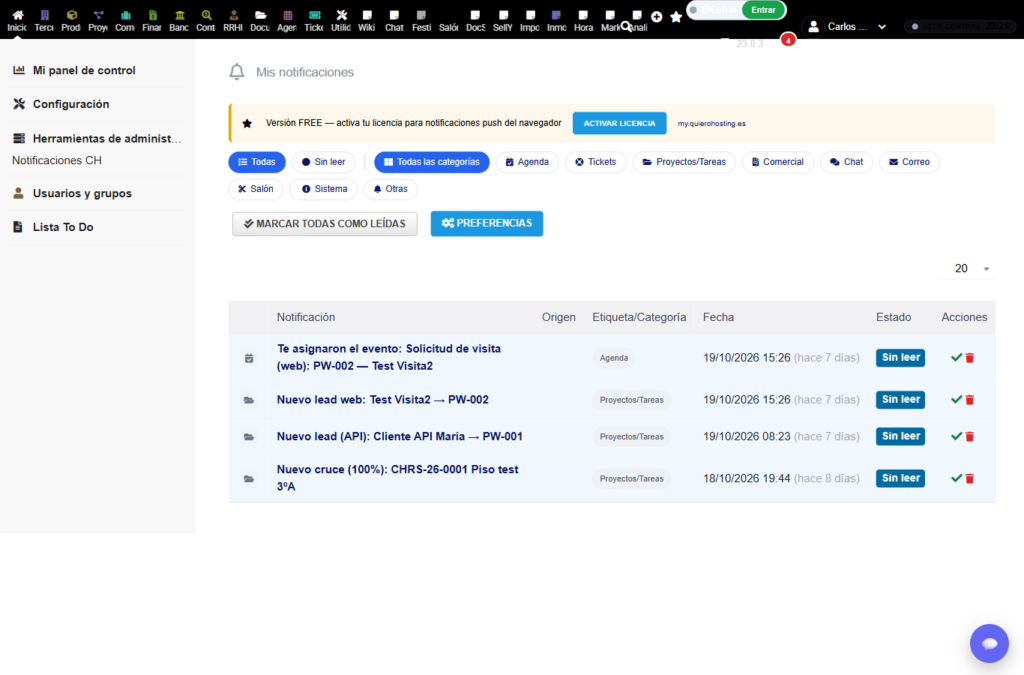Mark Nuevo lead (API) notification as read

pyautogui.click(x=956, y=436)
